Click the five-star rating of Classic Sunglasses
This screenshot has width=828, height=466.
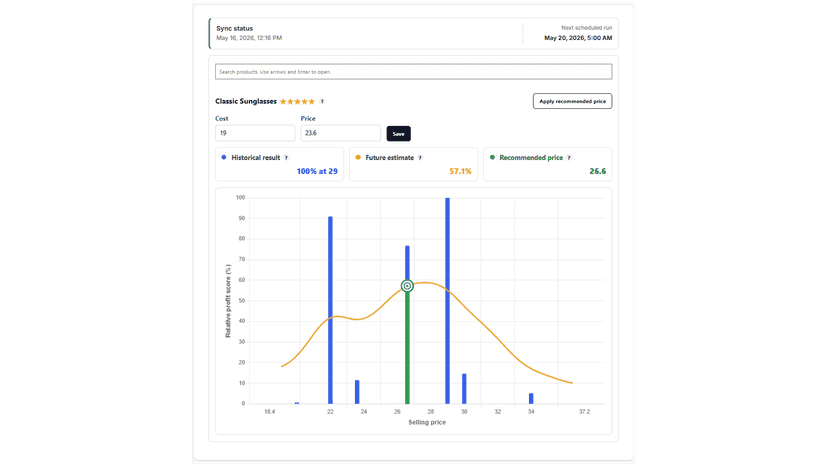click(x=297, y=101)
